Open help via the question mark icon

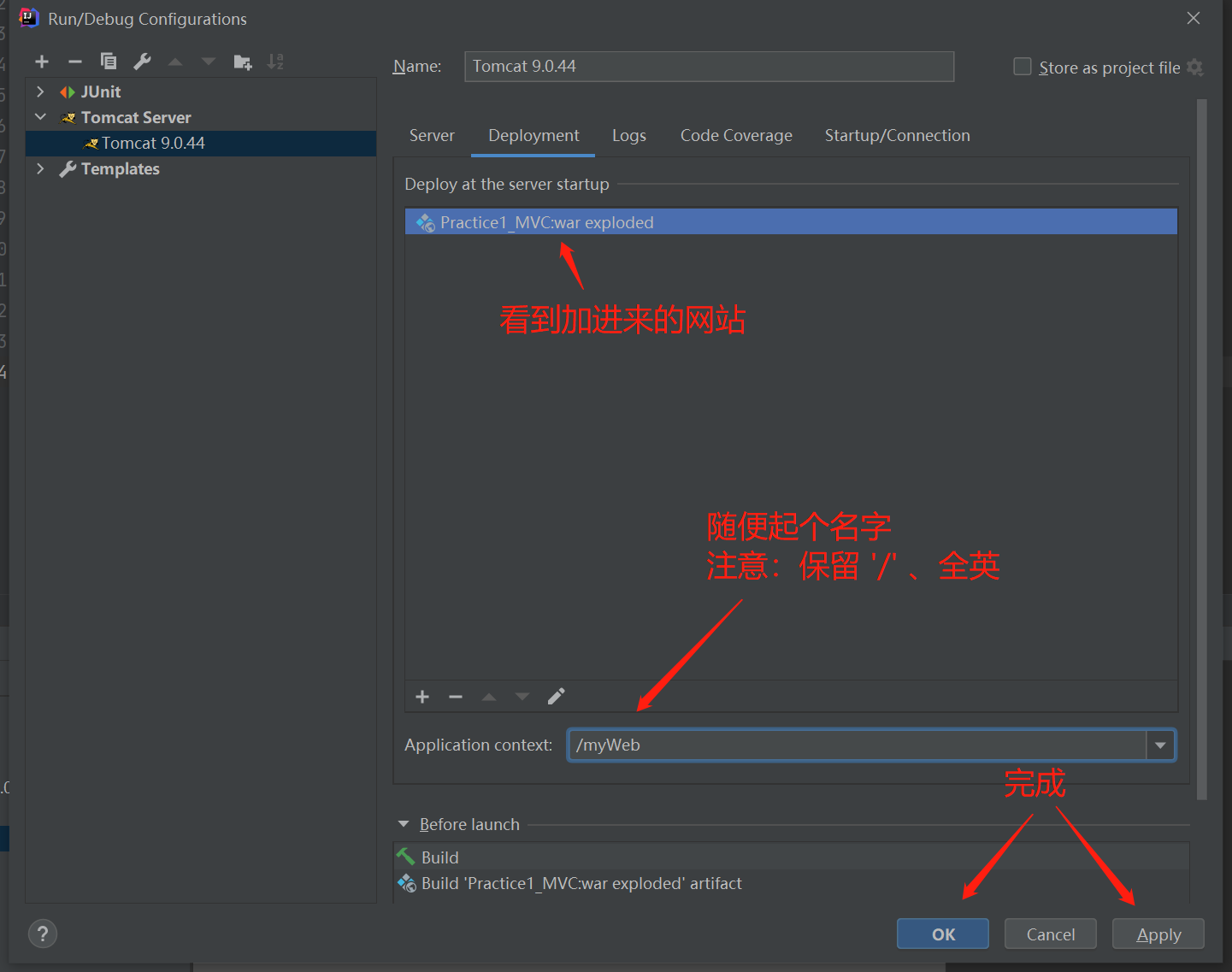43,934
